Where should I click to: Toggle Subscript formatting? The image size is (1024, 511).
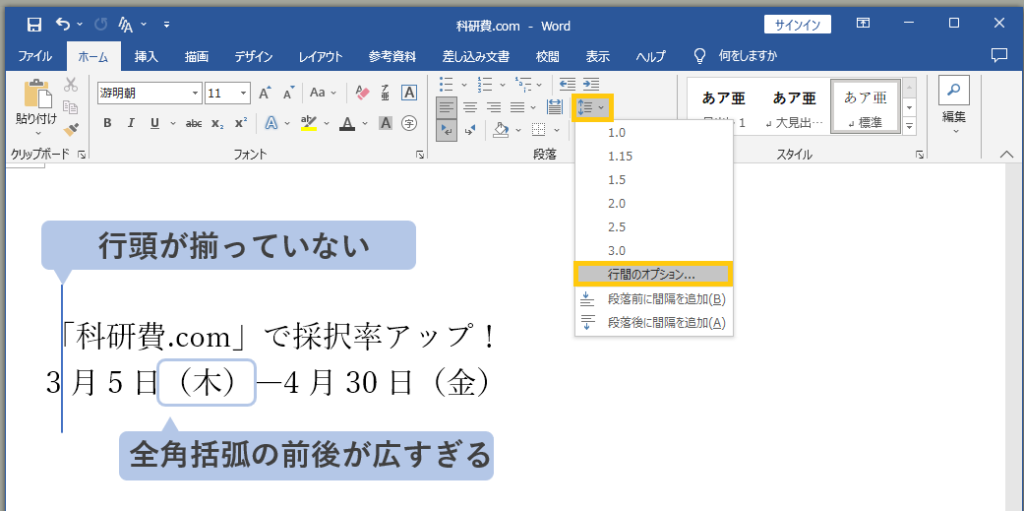217,123
